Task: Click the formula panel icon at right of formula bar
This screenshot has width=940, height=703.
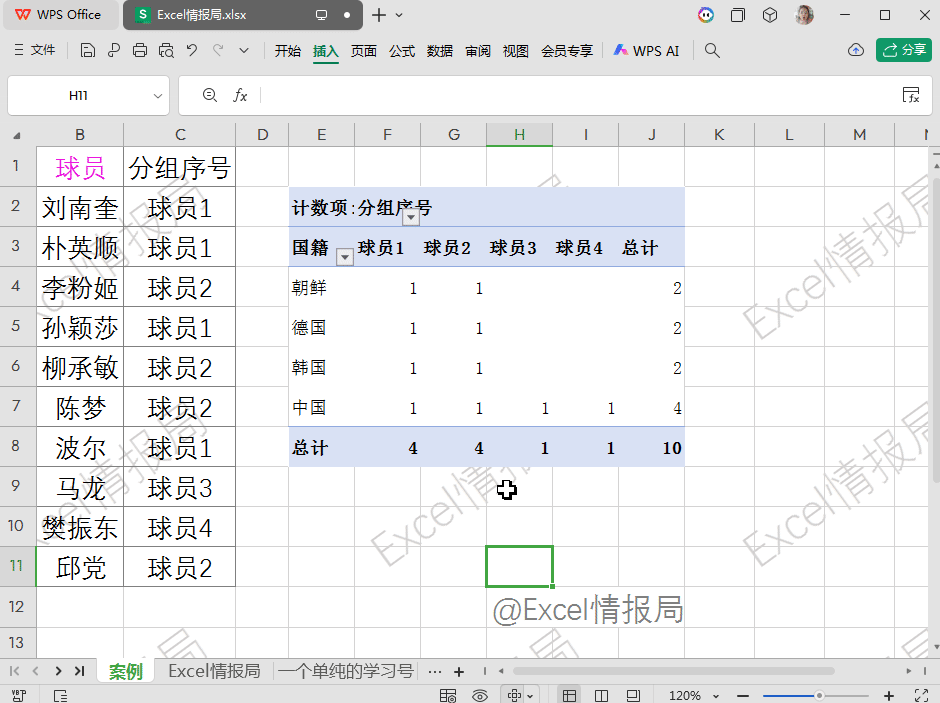Action: 911,95
